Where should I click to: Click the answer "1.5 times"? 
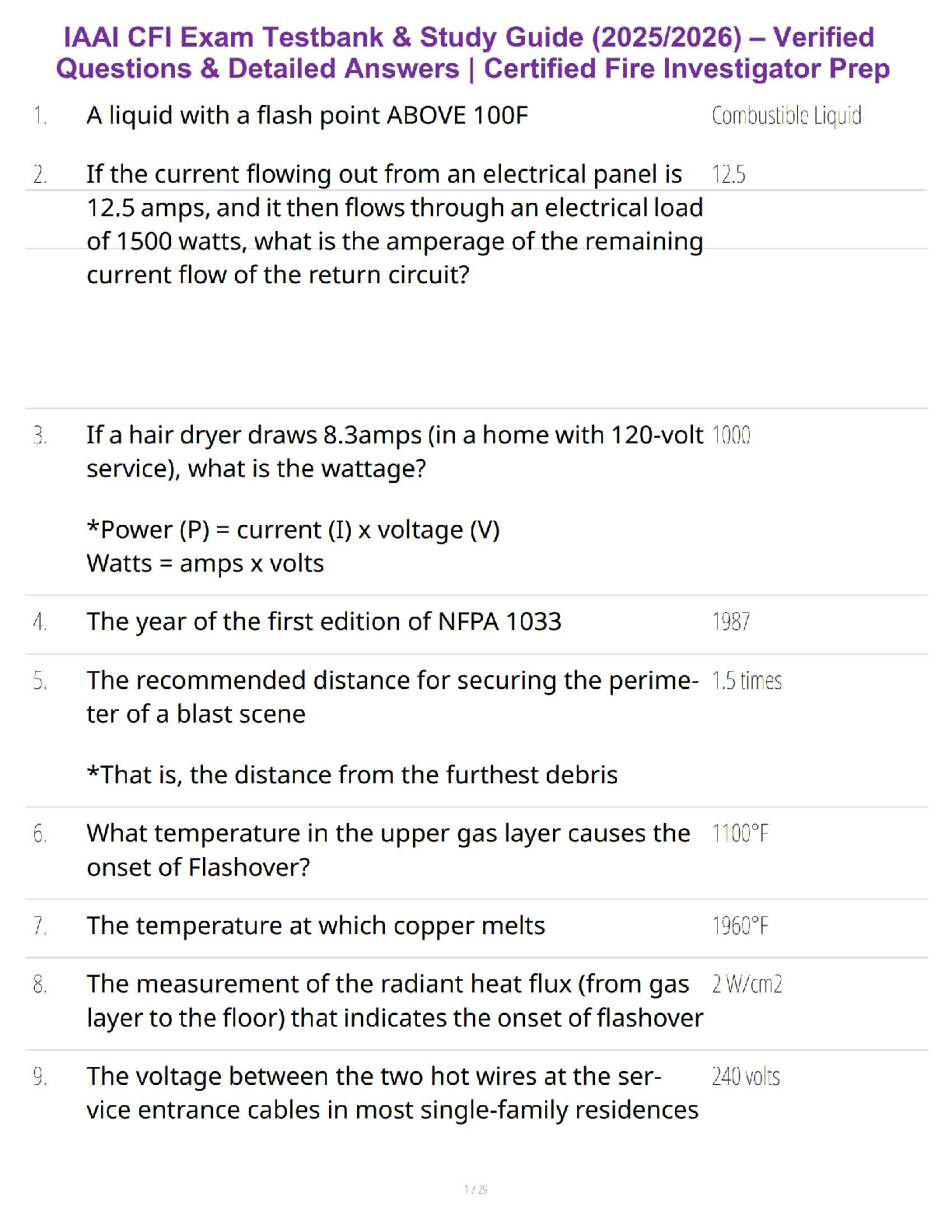(746, 681)
